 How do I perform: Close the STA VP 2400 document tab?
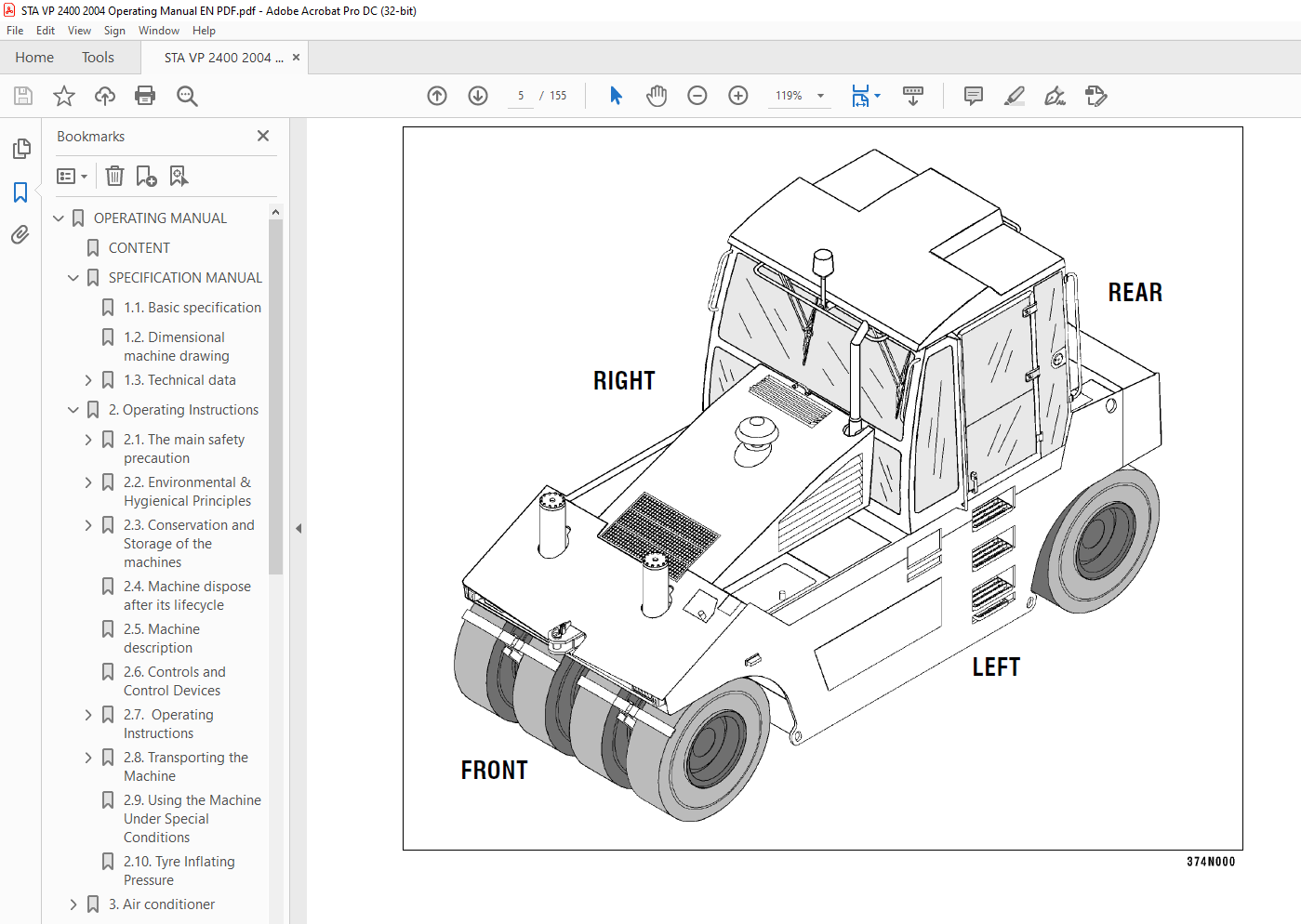(296, 57)
